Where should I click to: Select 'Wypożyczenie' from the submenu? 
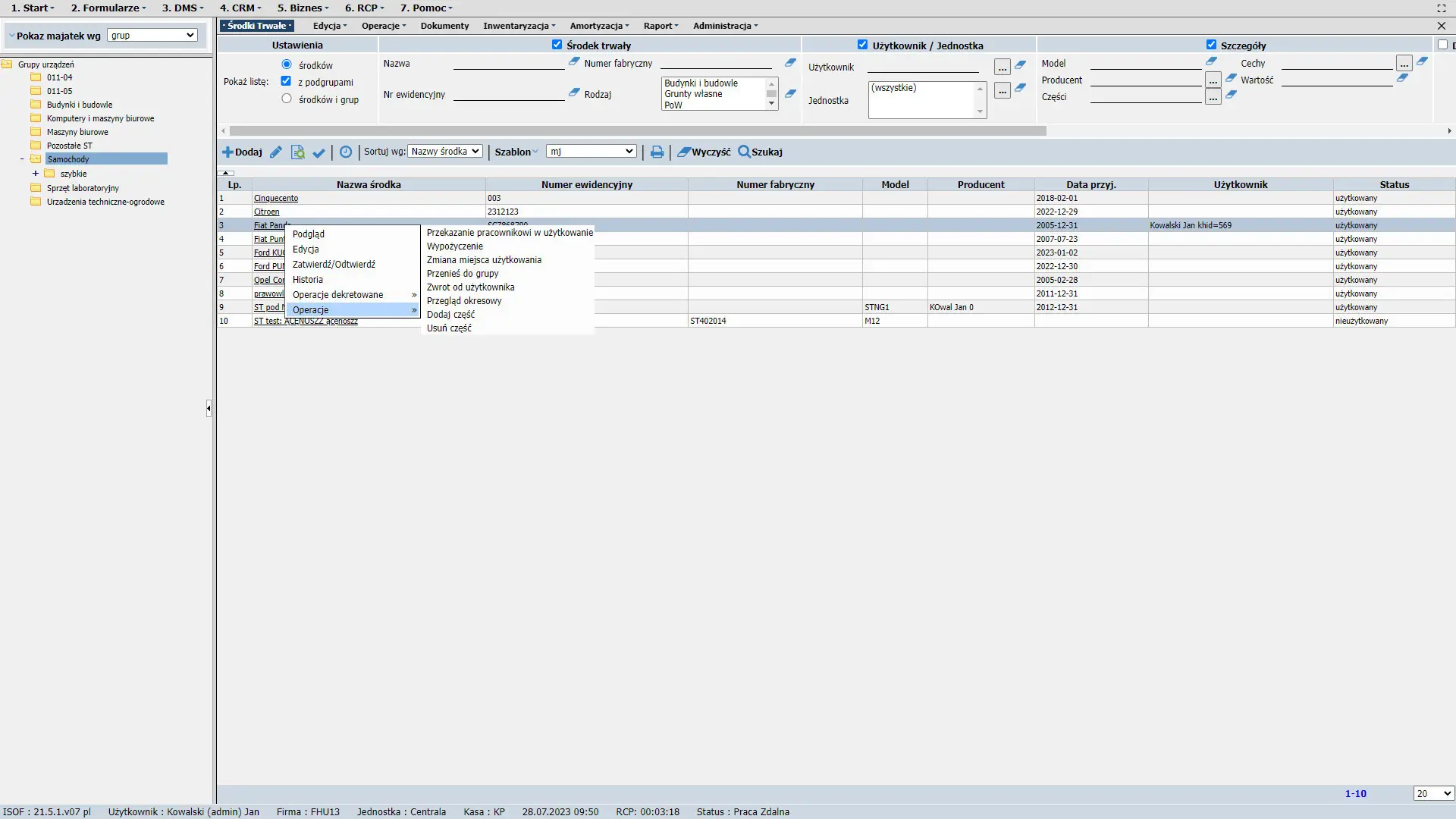coord(455,246)
